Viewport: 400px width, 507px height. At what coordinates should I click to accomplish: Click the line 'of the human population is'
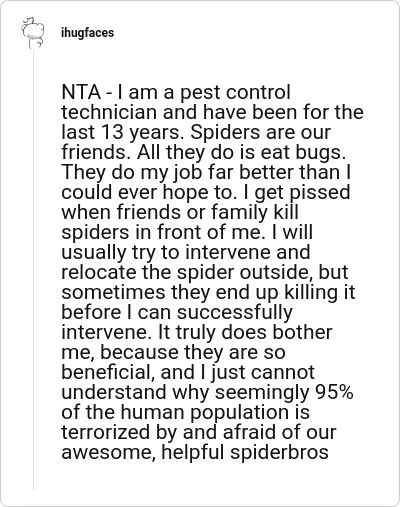pyautogui.click(x=186, y=413)
